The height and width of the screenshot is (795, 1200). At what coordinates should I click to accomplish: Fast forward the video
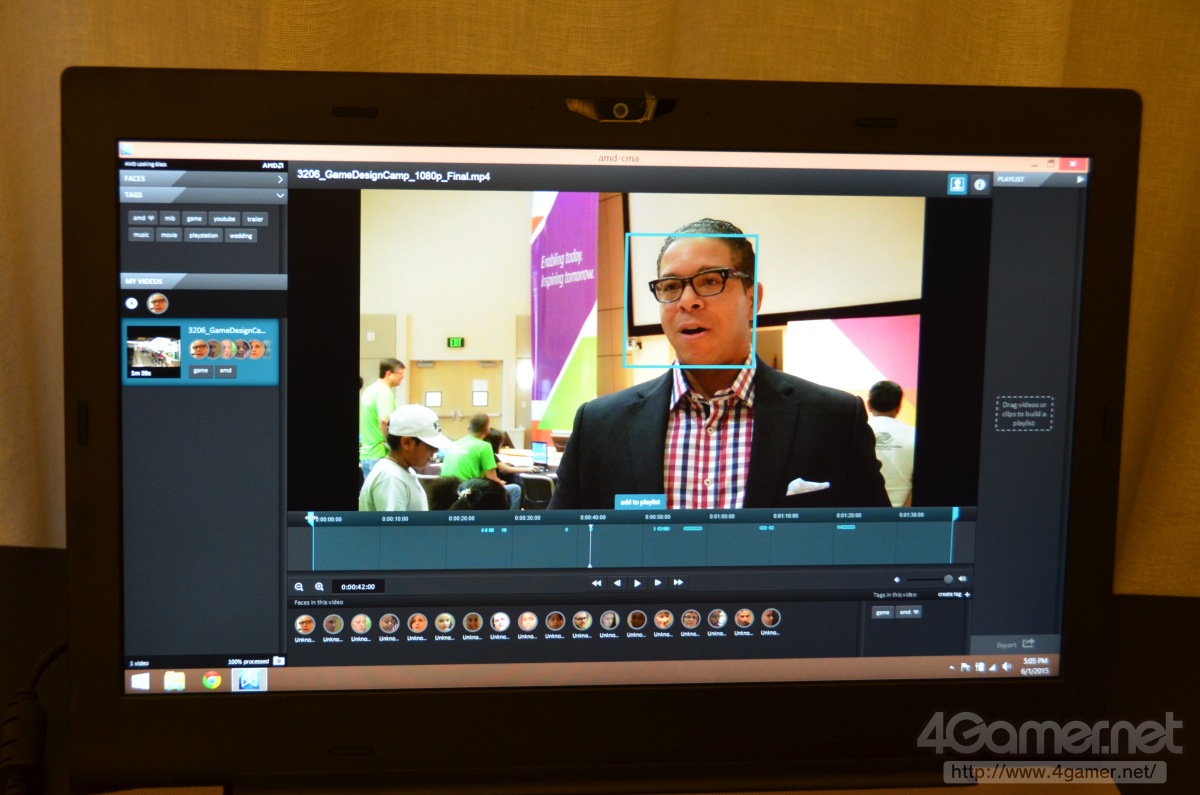[678, 582]
